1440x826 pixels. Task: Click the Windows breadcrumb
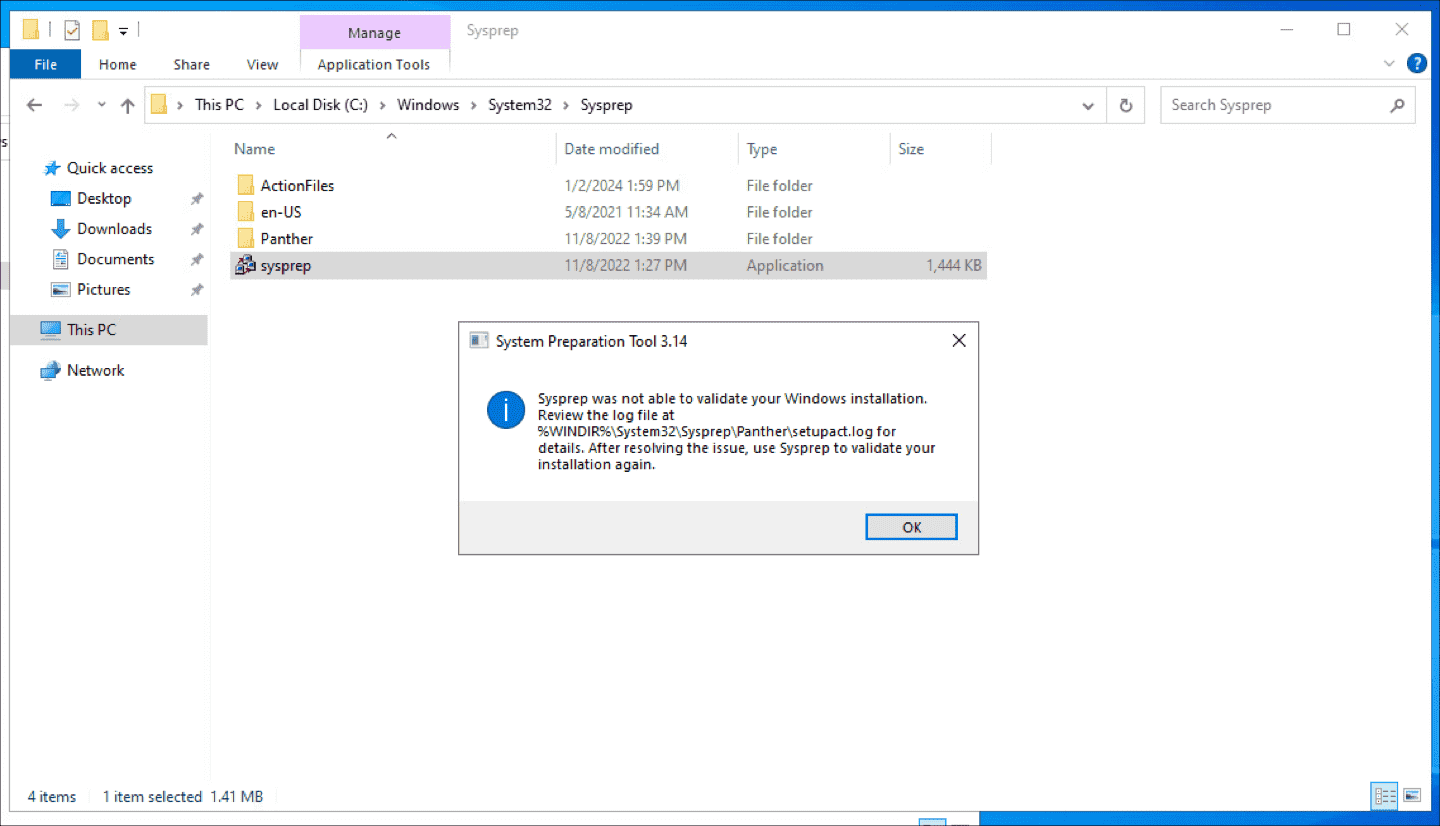pyautogui.click(x=428, y=105)
